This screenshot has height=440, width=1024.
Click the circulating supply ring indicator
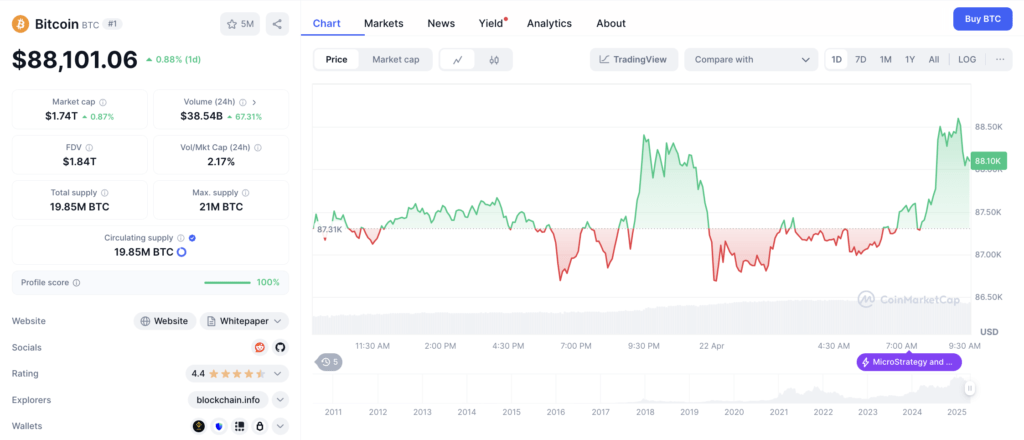[x=182, y=252]
